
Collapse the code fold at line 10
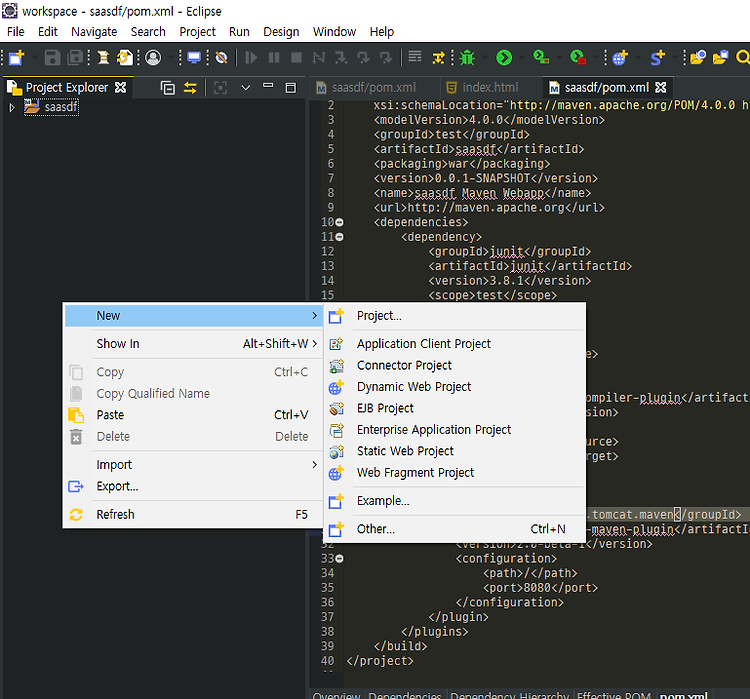coord(339,222)
